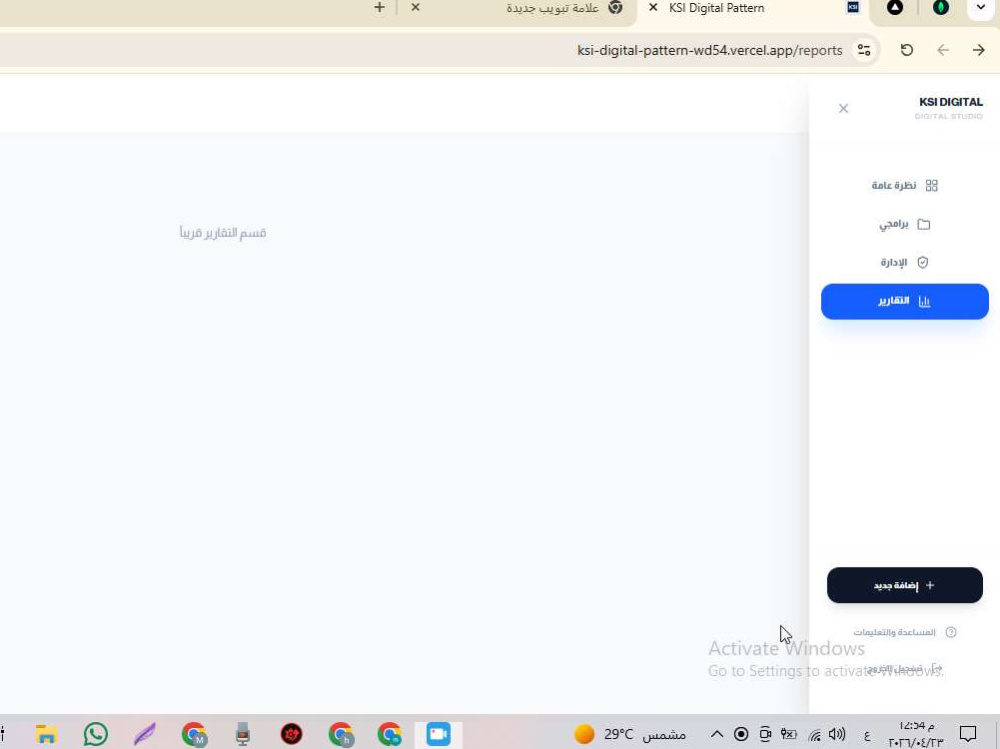Viewport: 1000px width, 749px height.
Task: Open برامجي section in sidebar
Action: click(x=904, y=224)
